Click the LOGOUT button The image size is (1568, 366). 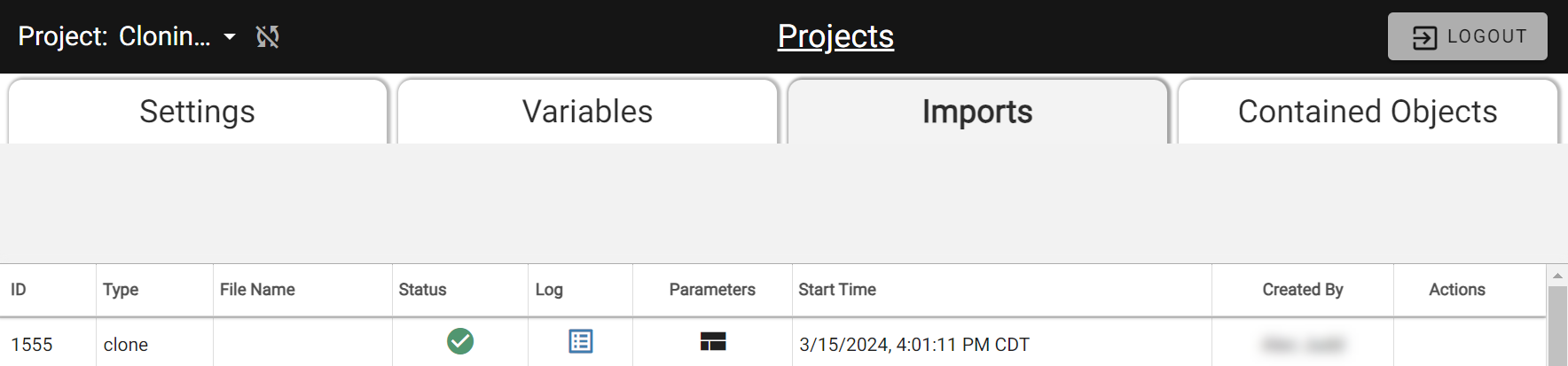pos(1468,36)
